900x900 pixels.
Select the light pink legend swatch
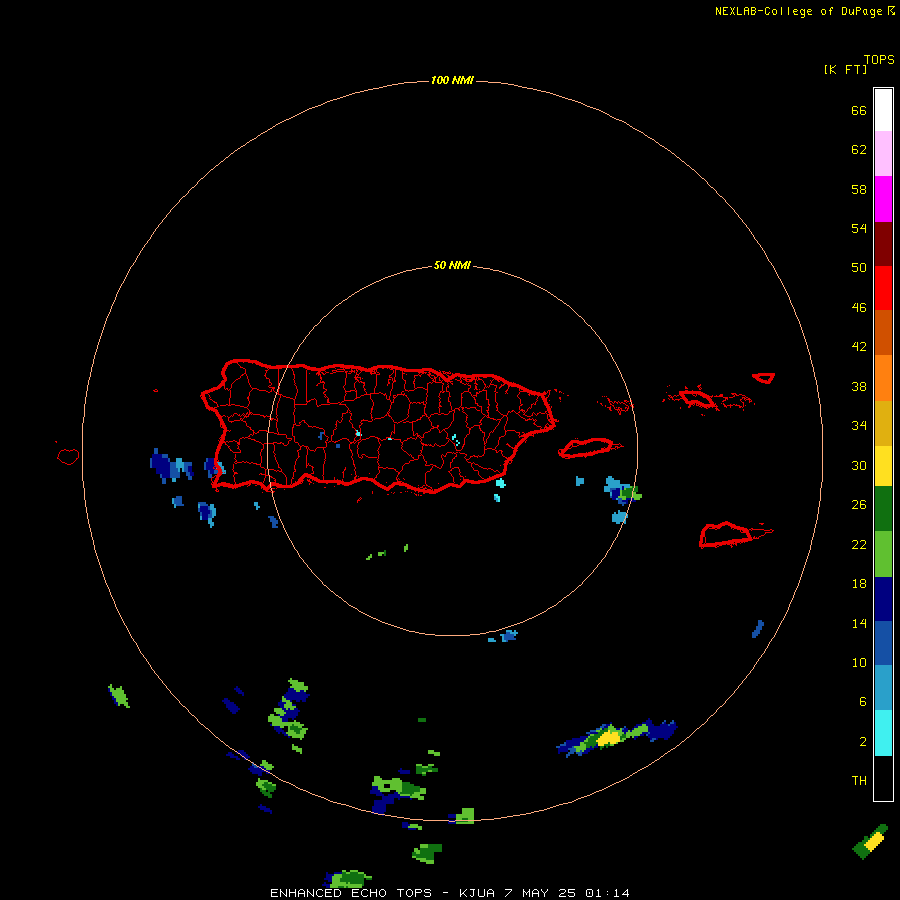pyautogui.click(x=883, y=154)
